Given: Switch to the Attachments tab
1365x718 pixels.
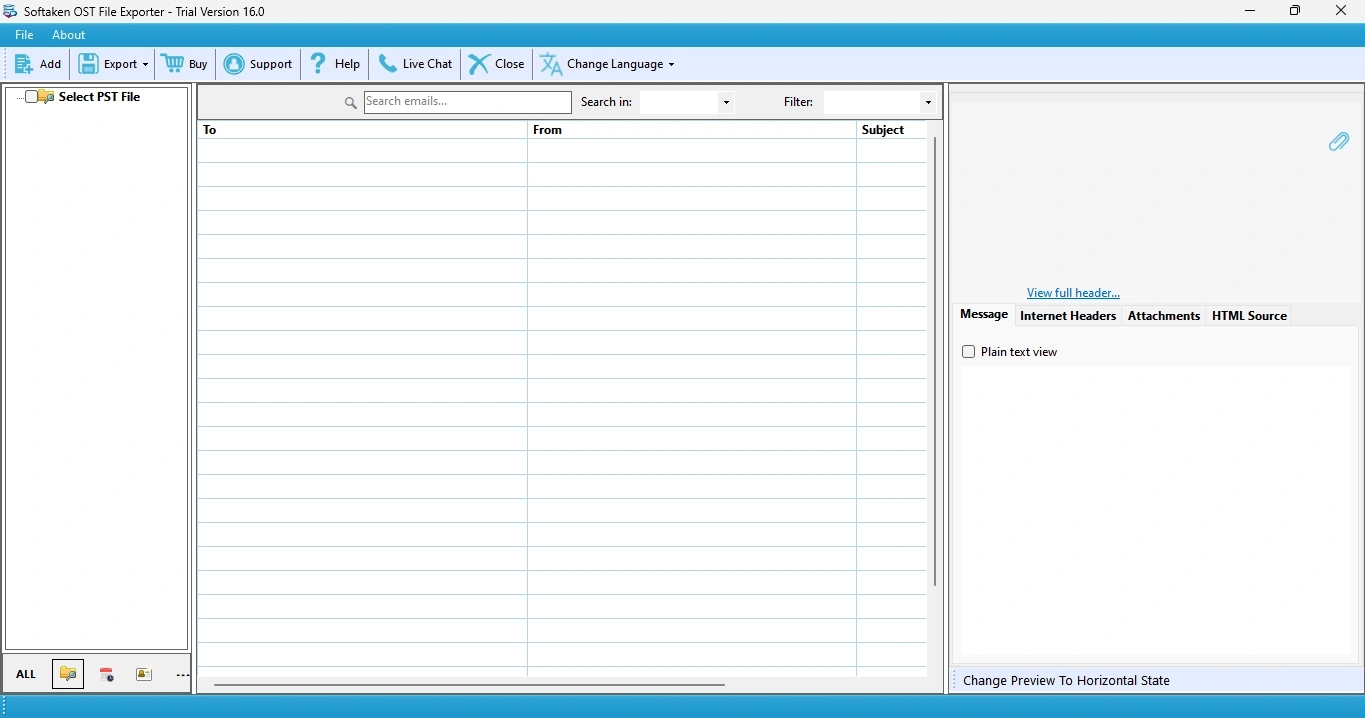Looking at the screenshot, I should pyautogui.click(x=1164, y=316).
